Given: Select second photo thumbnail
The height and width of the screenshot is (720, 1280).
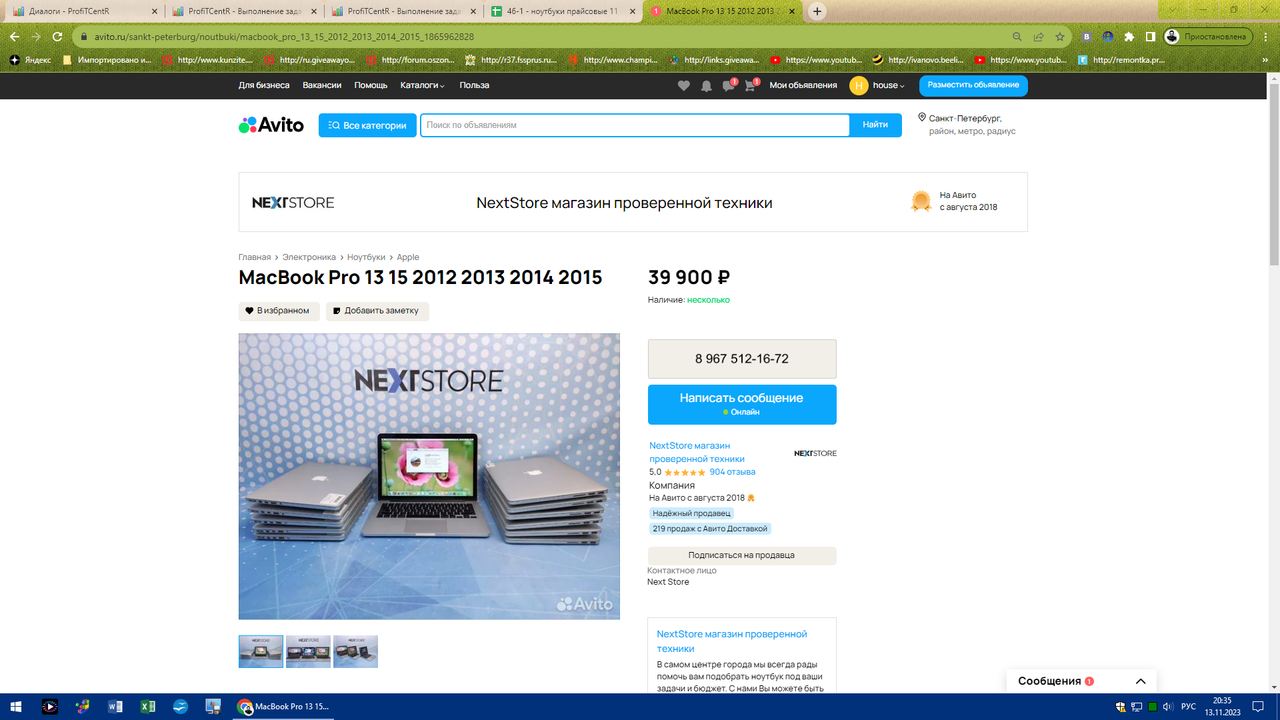Looking at the screenshot, I should click(x=308, y=651).
